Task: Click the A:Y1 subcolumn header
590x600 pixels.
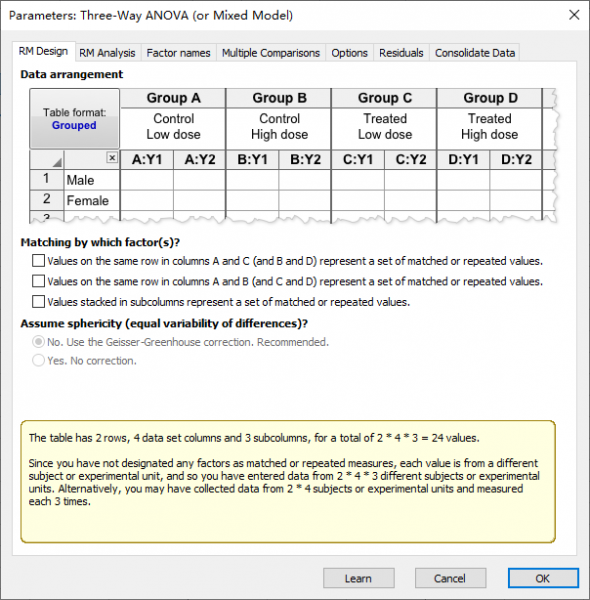Action: pos(147,160)
